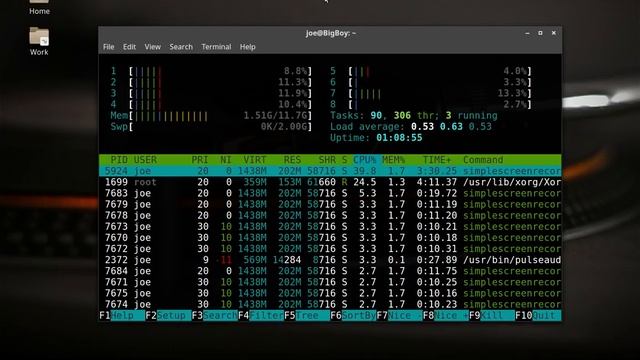Select the process row with PID 7671
Image resolution: width=640 pixels, height=360 pixels.
tap(330, 282)
